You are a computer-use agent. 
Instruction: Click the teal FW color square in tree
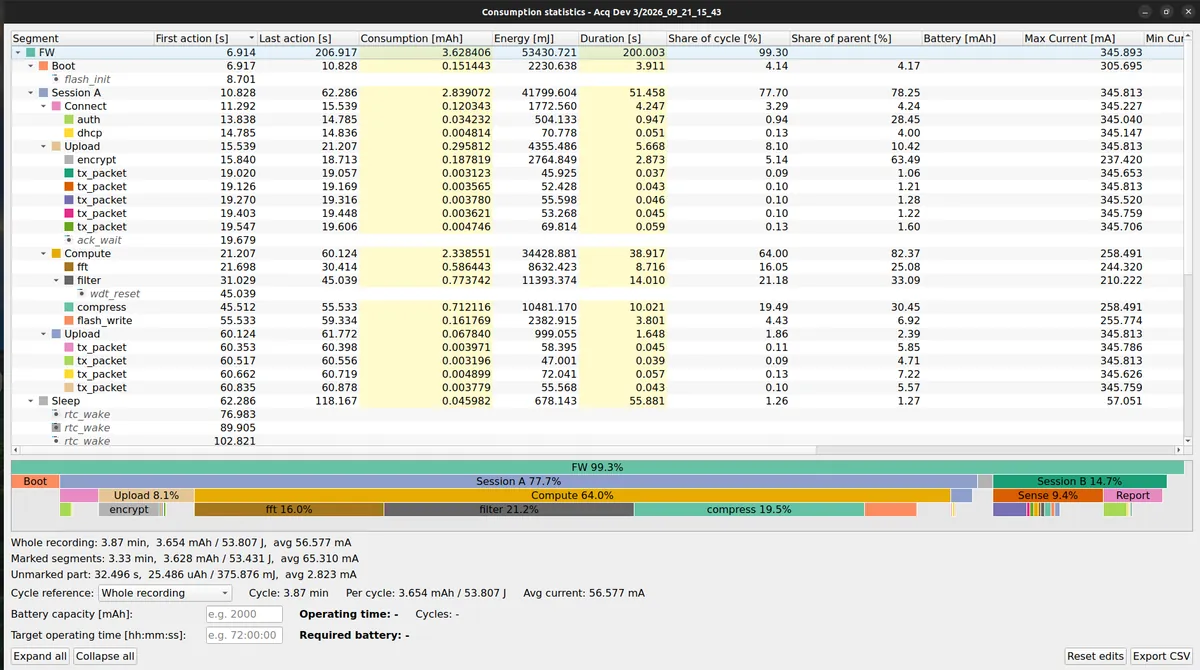click(x=30, y=52)
